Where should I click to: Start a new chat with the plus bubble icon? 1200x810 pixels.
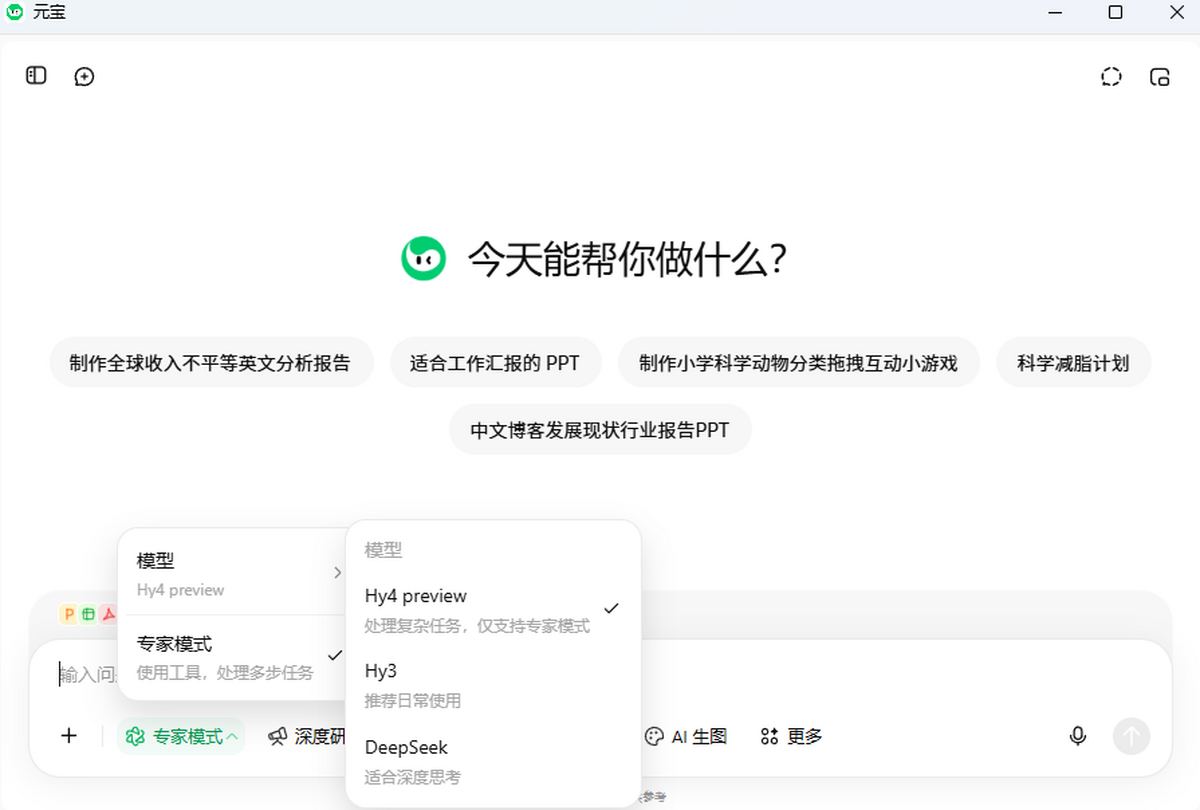[x=85, y=77]
